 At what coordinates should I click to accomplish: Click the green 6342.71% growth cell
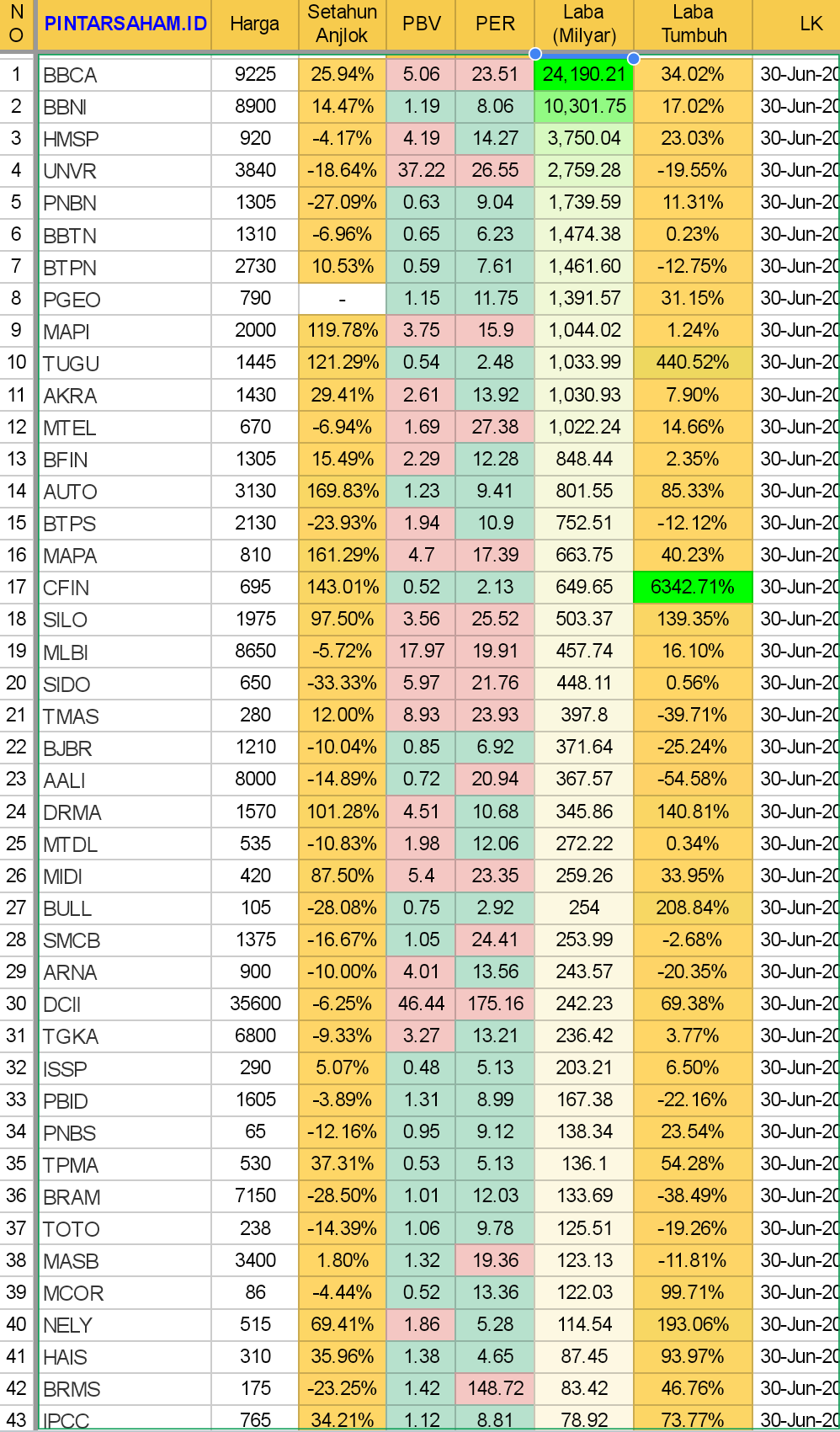click(693, 587)
